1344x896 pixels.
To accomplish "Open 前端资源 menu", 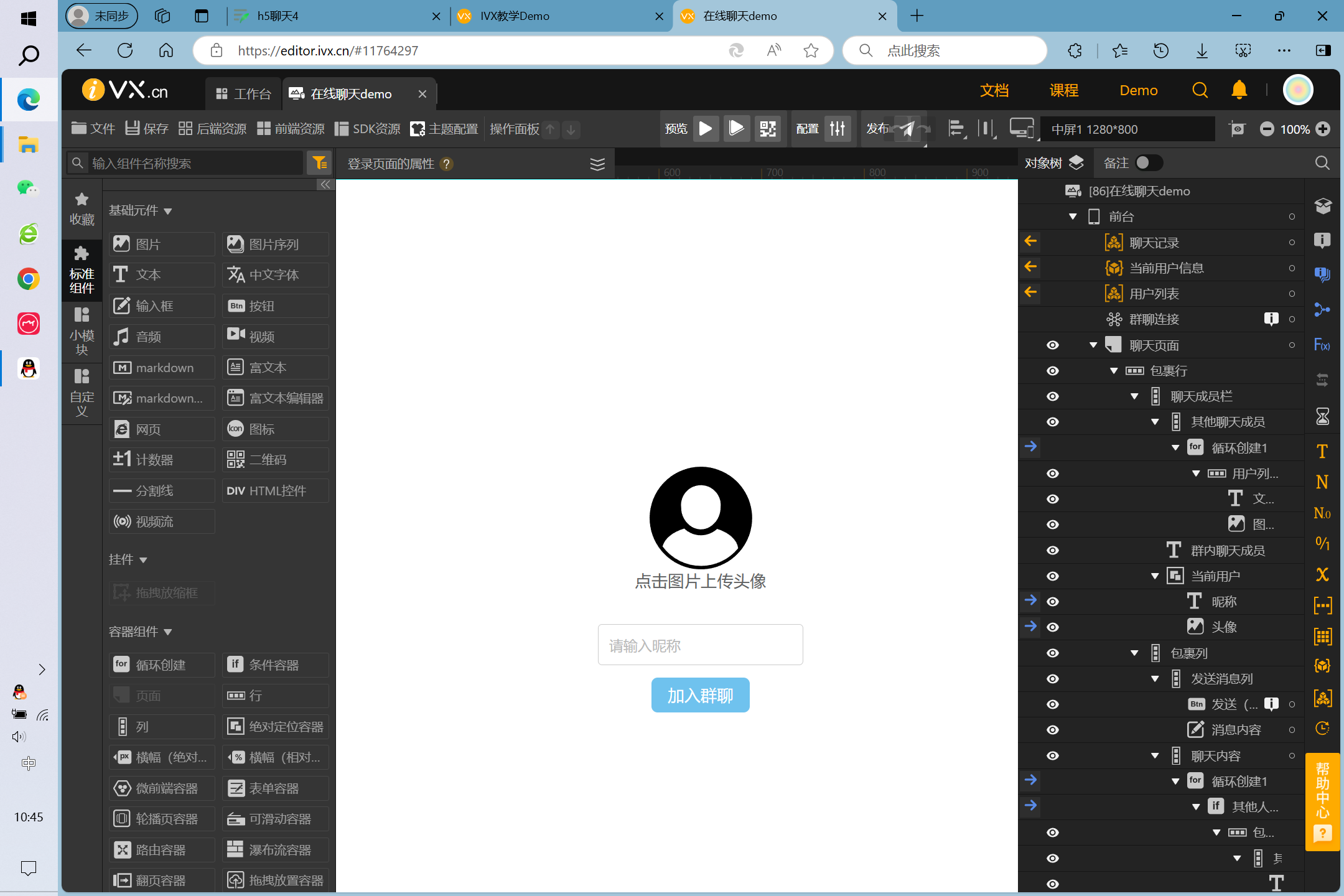I will point(291,128).
